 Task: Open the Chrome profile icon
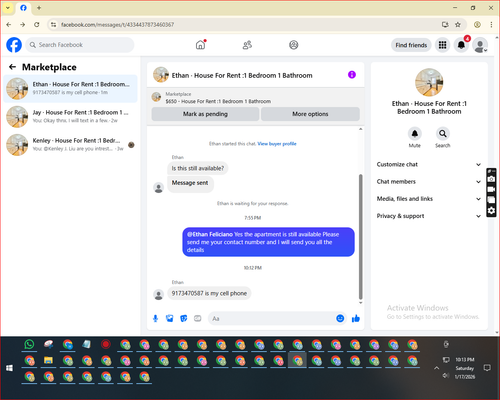(477, 25)
